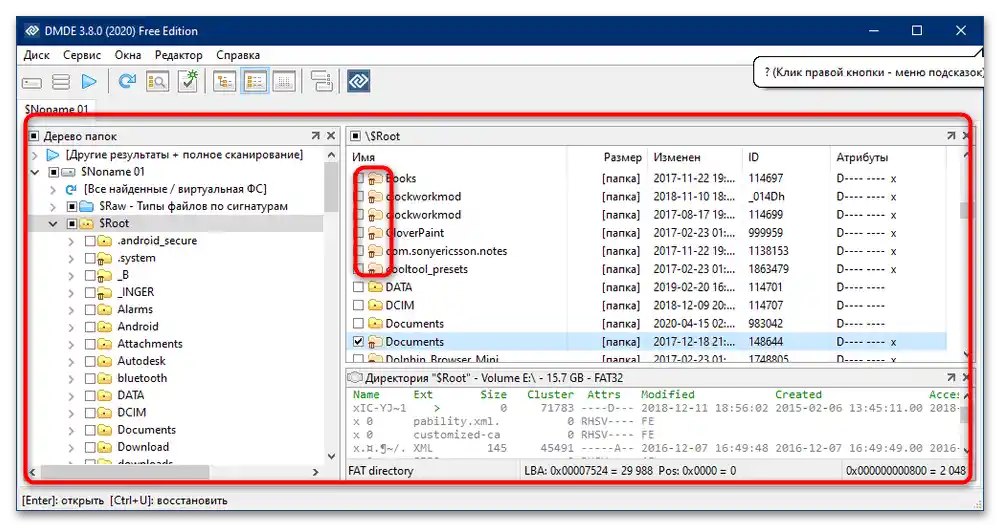Screen dimensions: 1000x527
Task: Click the $Noname 01 drive icon in tree
Action: click(69, 172)
